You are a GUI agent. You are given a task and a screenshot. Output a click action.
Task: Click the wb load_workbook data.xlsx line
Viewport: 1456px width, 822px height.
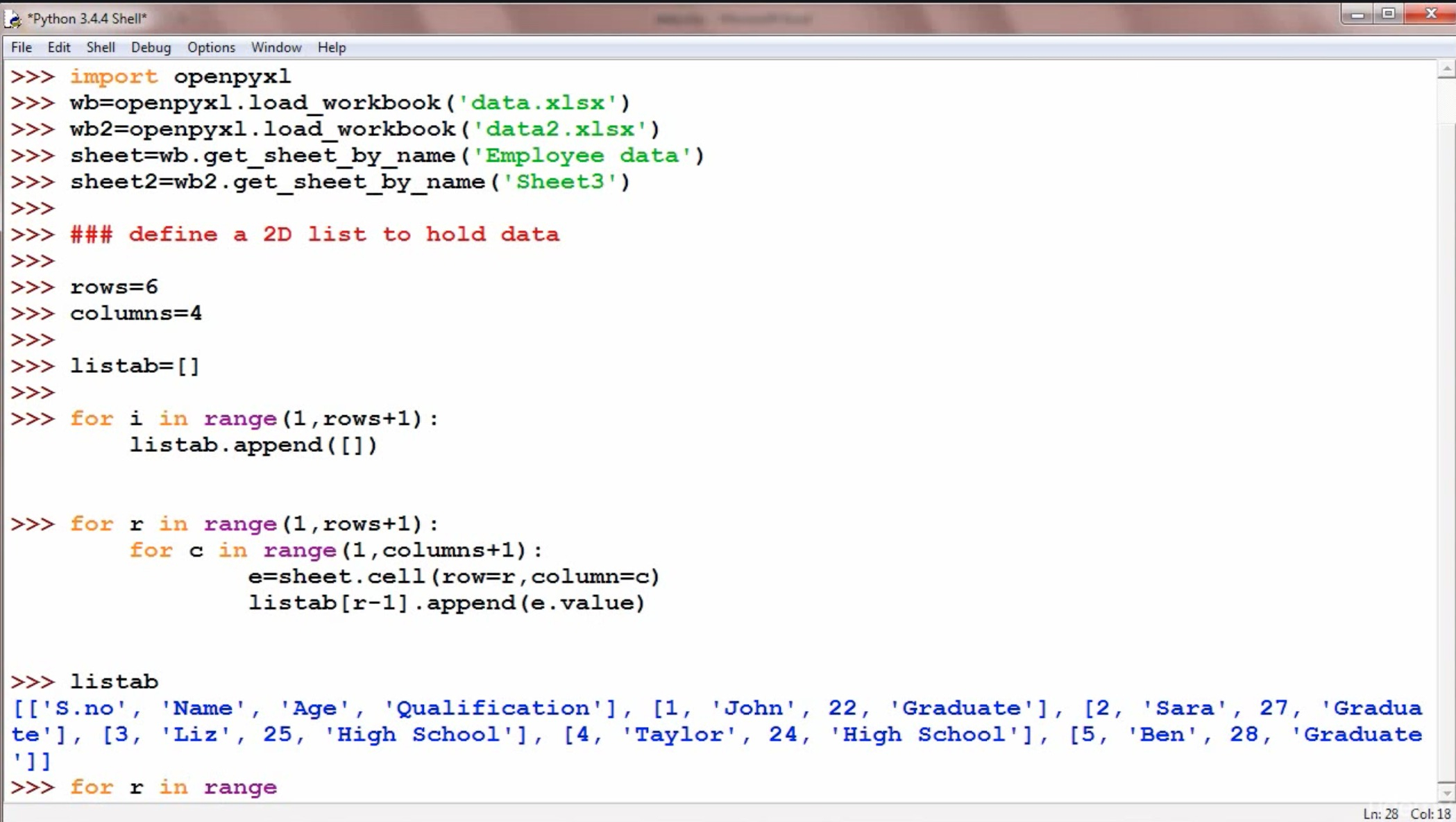[x=350, y=102]
